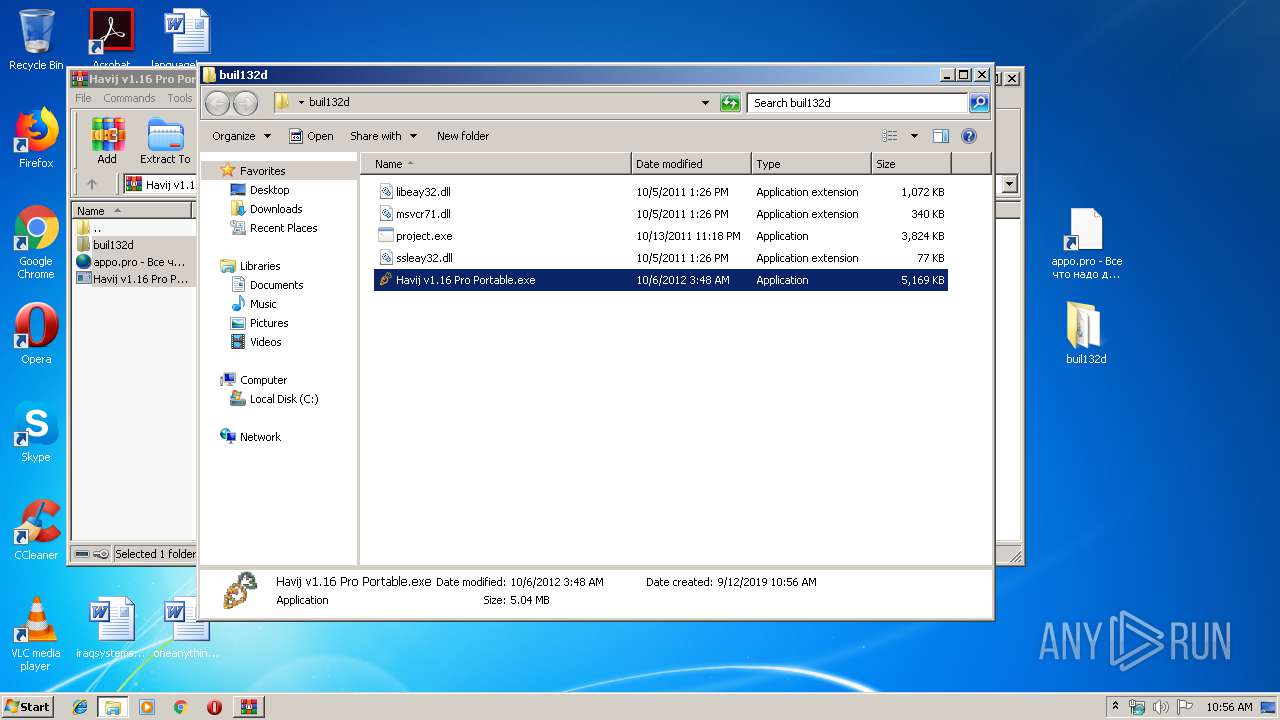Open the iraqsystems Word document icon
The width and height of the screenshot is (1280, 720).
click(x=110, y=628)
